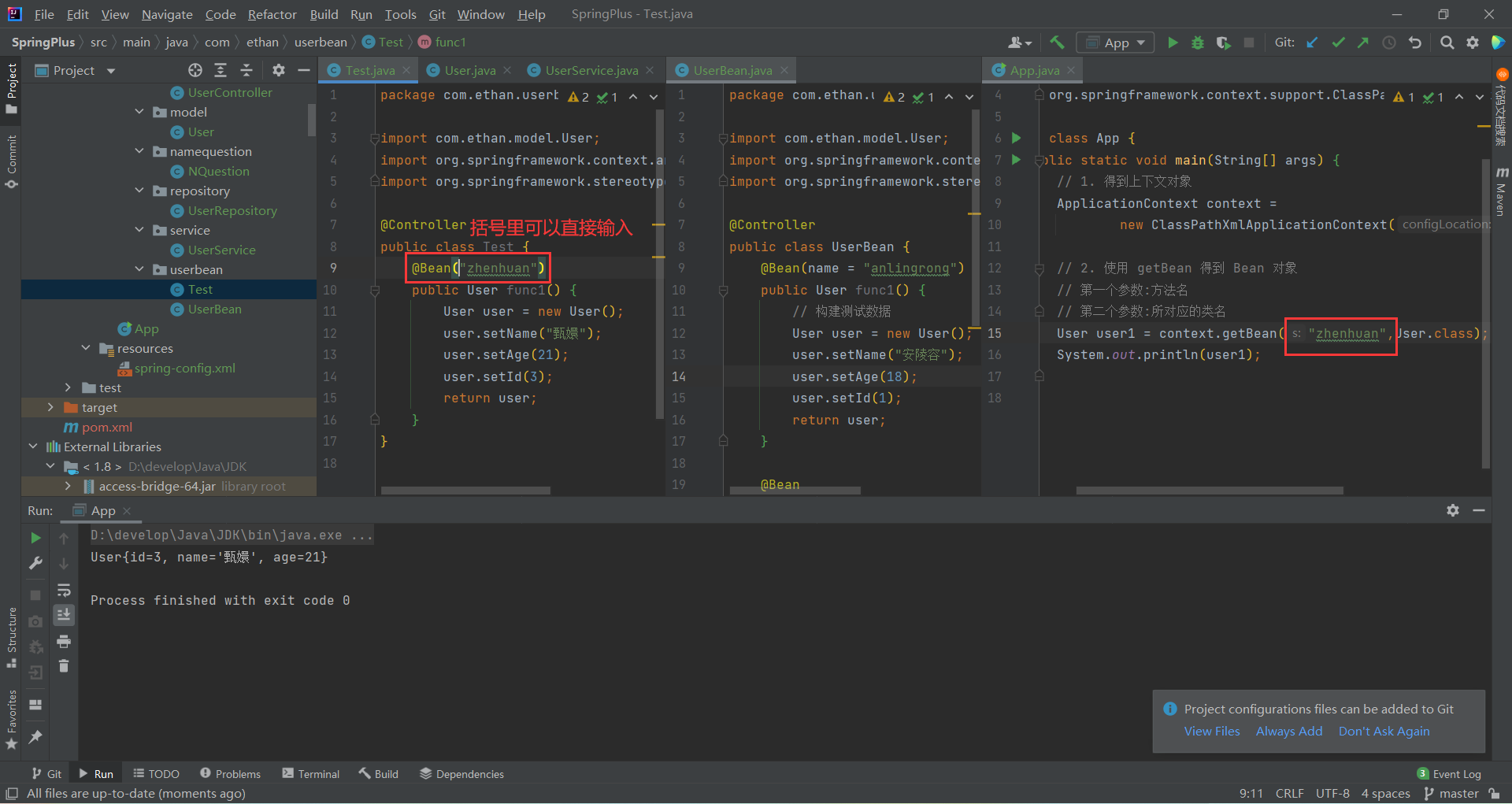Open the Problems tool window tab

click(x=230, y=774)
